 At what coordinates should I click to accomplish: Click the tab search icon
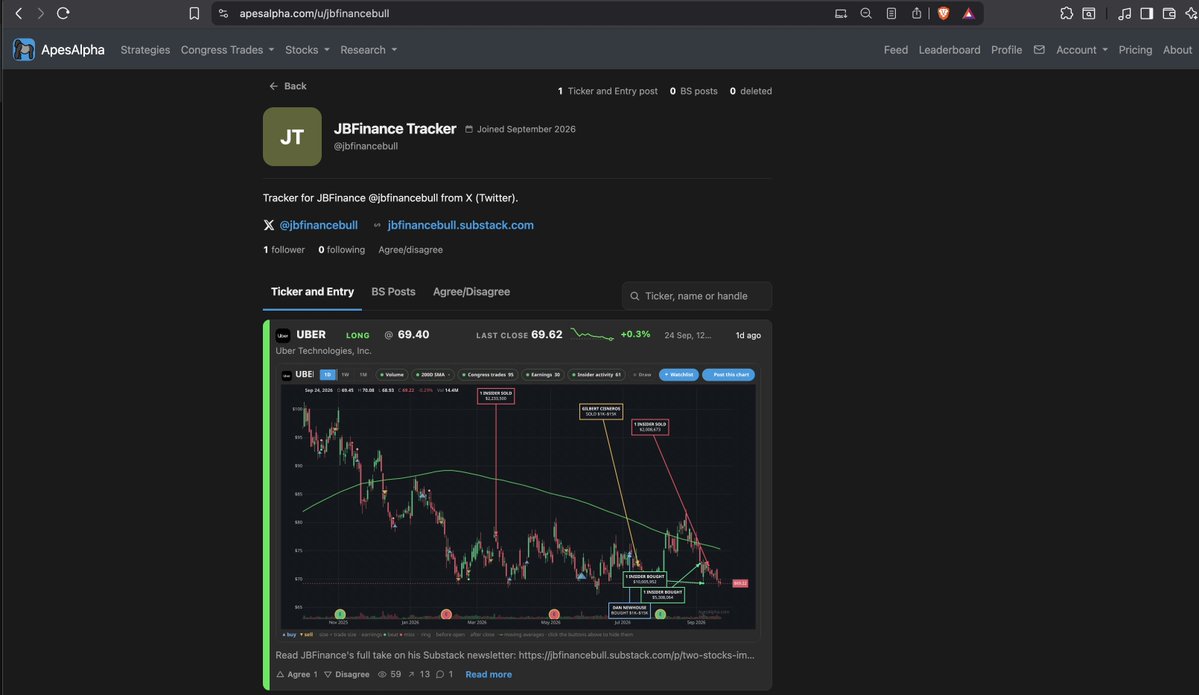click(1089, 13)
